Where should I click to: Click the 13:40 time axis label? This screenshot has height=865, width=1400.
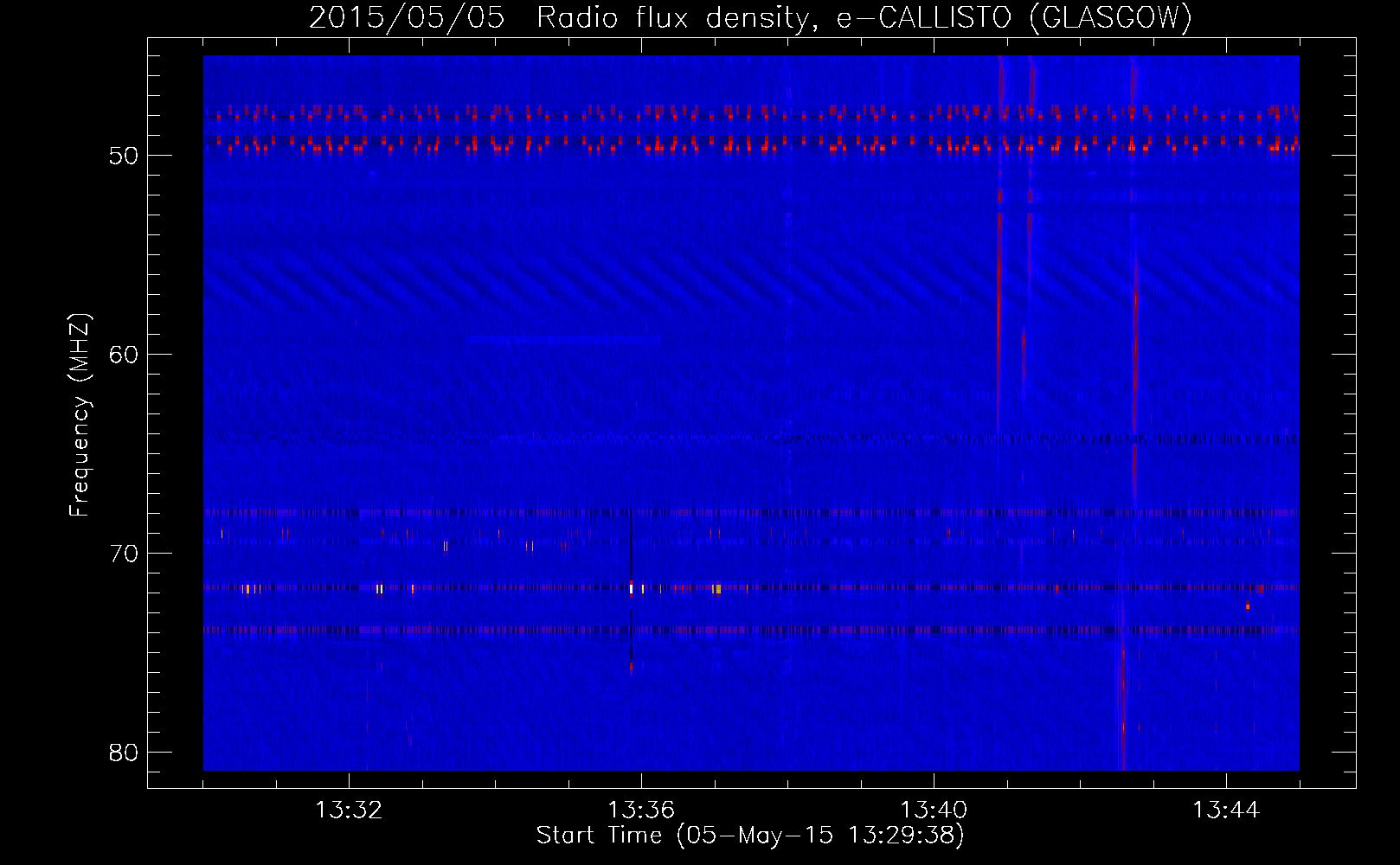pyautogui.click(x=934, y=811)
